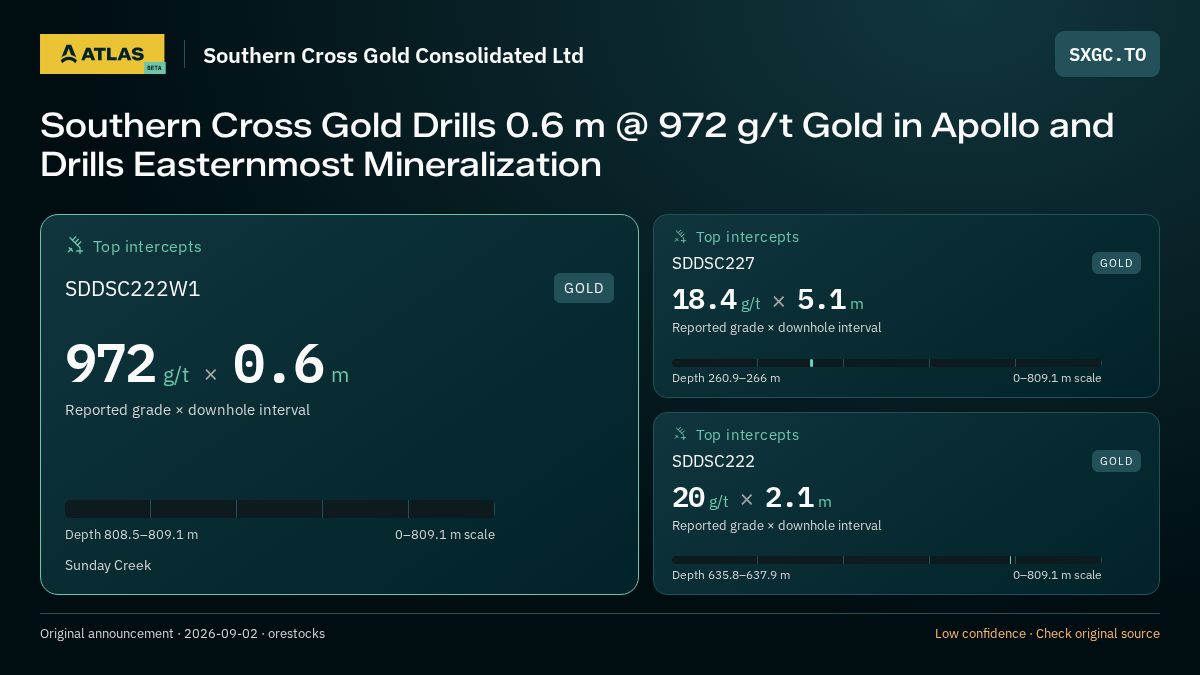The width and height of the screenshot is (1200, 675).
Task: Click 'Depth 635.8–637.9 m' label
Action: pyautogui.click(x=731, y=575)
